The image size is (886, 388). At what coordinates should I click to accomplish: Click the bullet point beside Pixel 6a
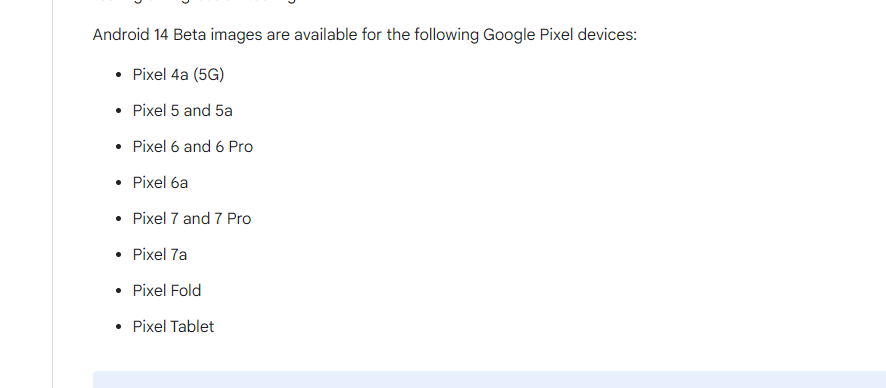(118, 183)
